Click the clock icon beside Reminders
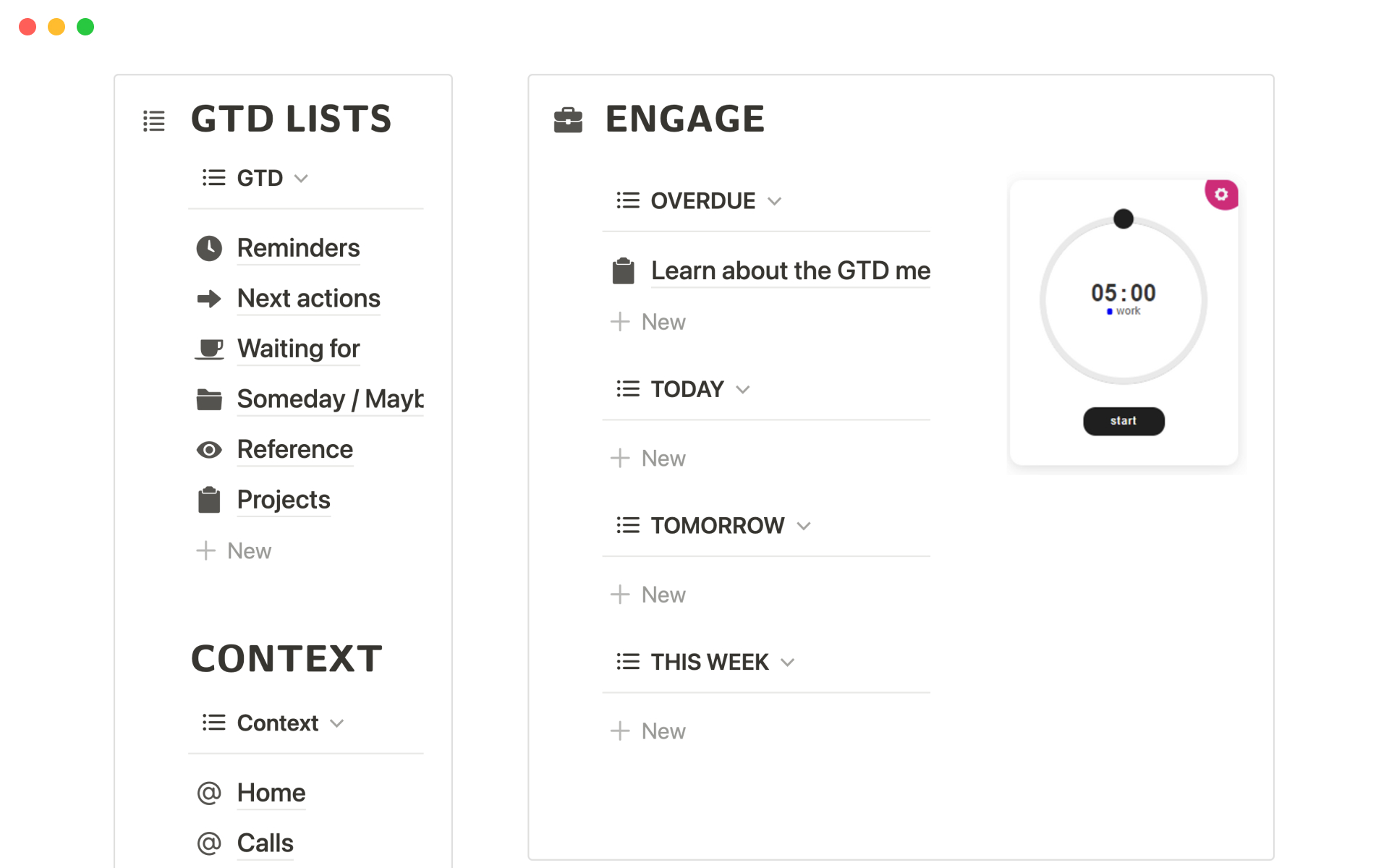The height and width of the screenshot is (868, 1389). (x=209, y=248)
